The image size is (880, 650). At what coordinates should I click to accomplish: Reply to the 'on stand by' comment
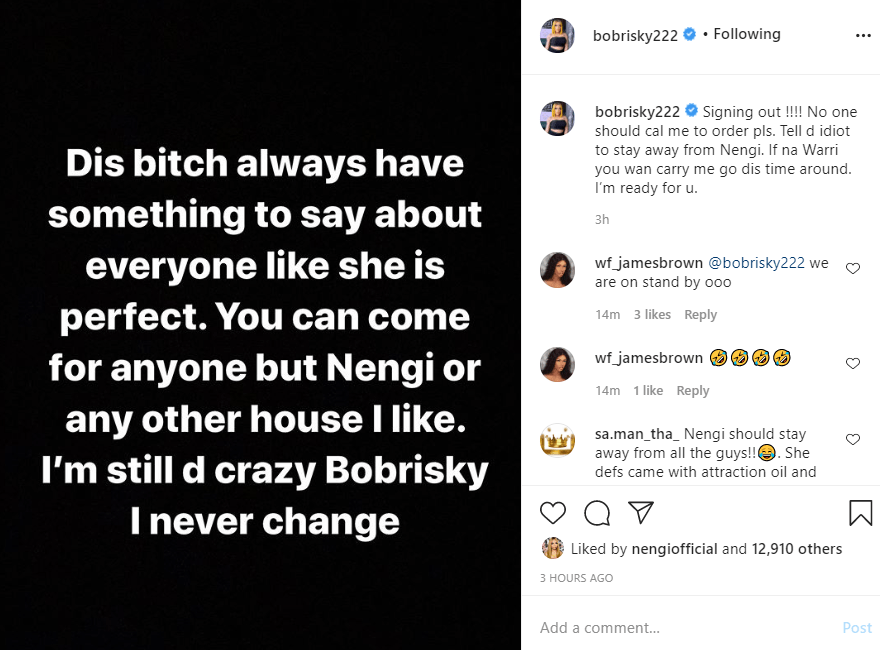point(700,314)
